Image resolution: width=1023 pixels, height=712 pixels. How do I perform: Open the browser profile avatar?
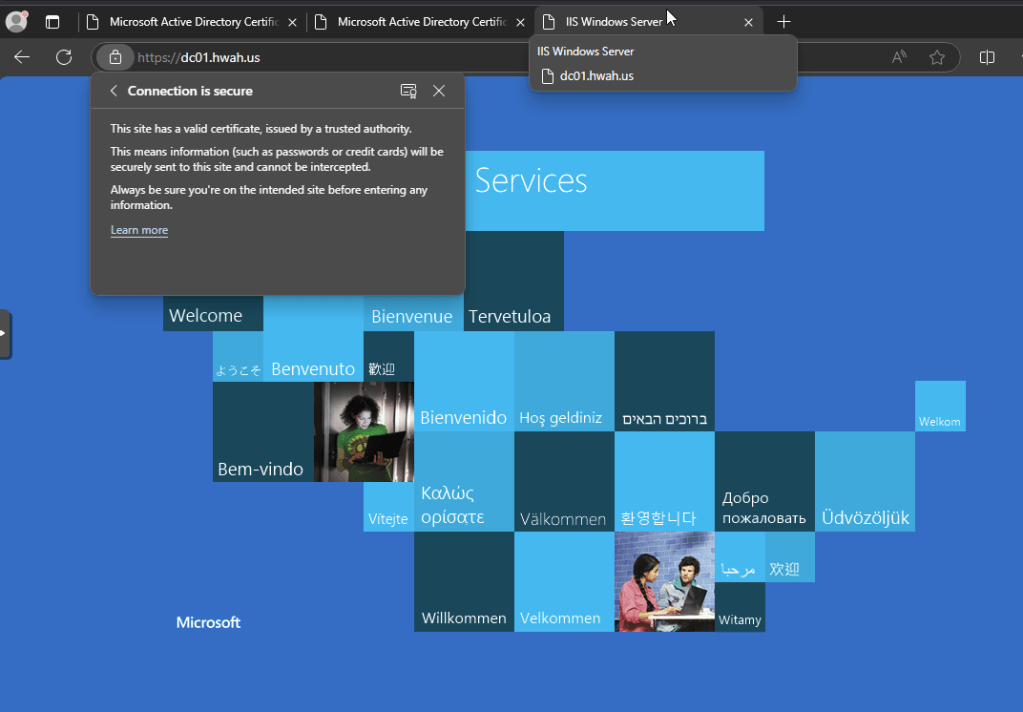[x=16, y=21]
